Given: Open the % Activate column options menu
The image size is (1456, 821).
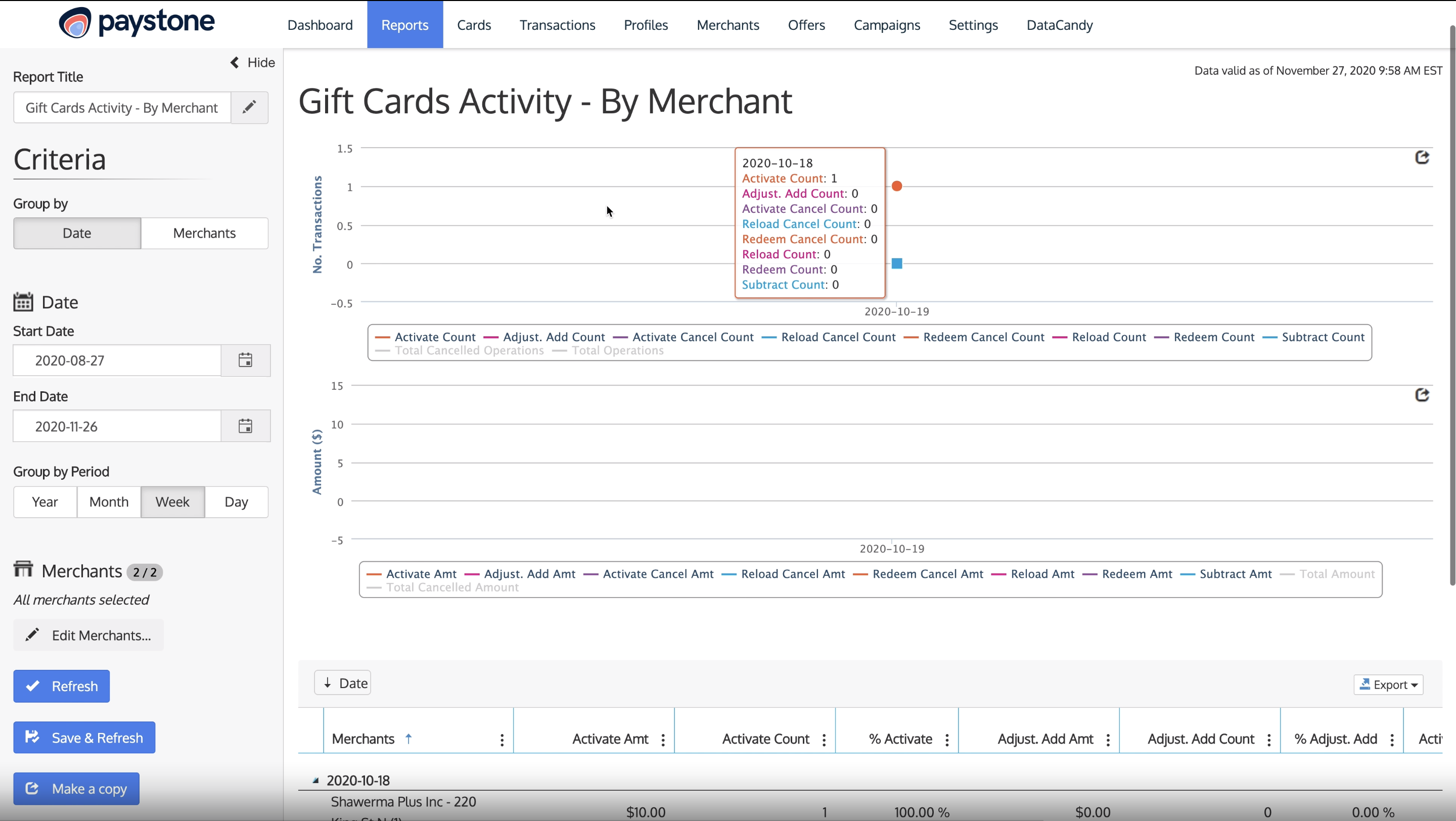Looking at the screenshot, I should point(947,740).
